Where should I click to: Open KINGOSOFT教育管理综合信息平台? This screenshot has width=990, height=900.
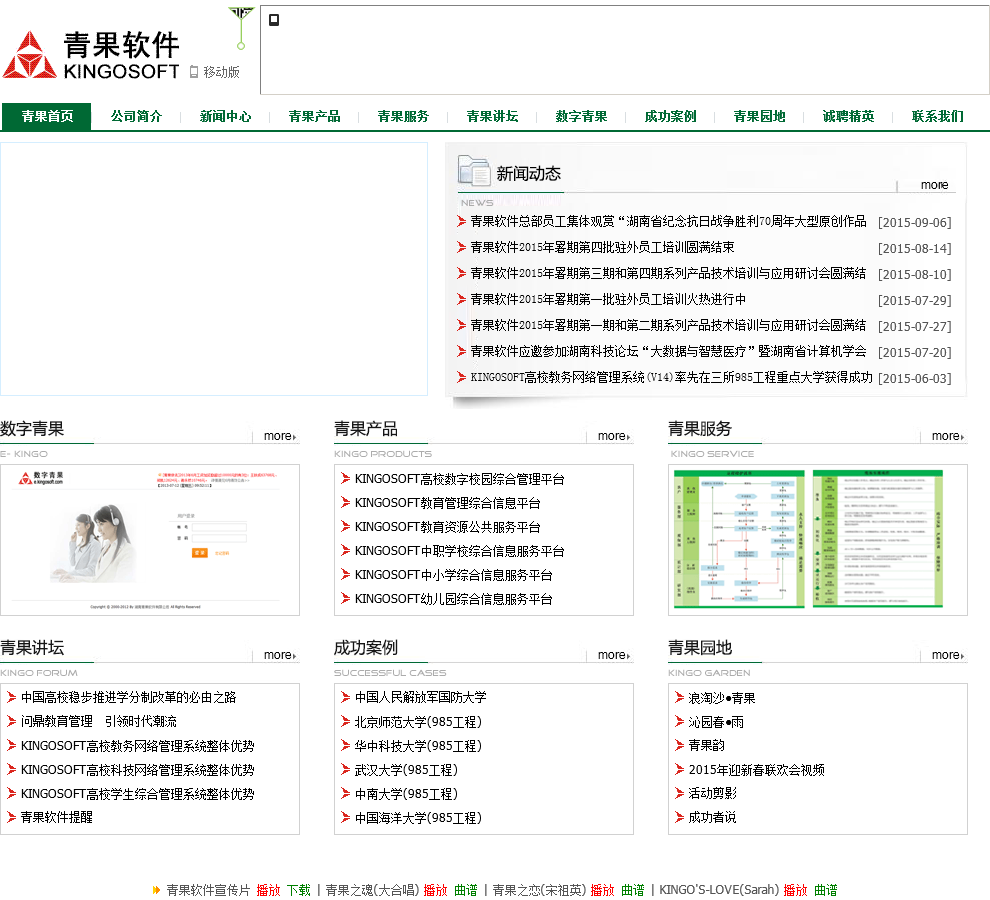(448, 503)
